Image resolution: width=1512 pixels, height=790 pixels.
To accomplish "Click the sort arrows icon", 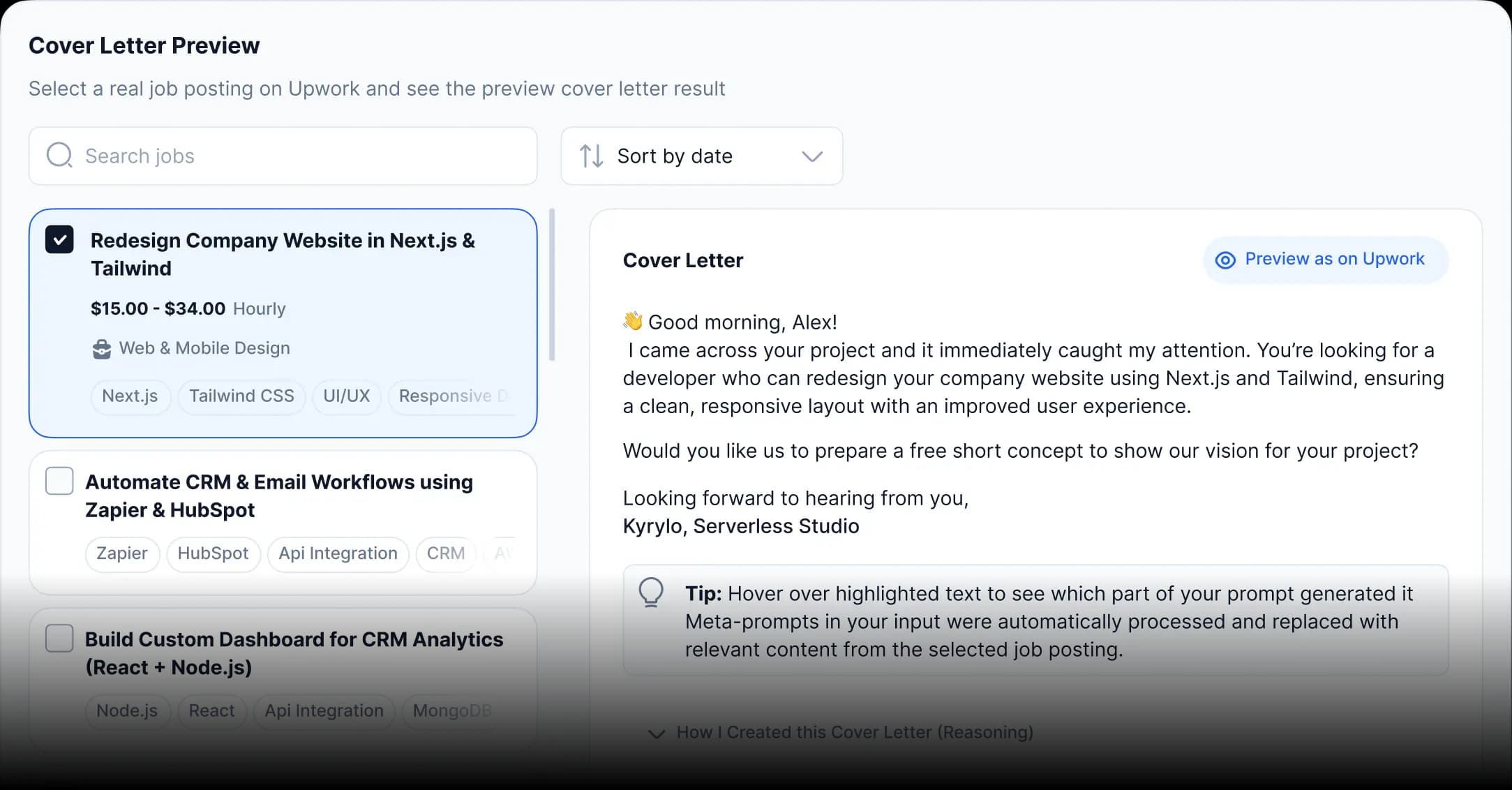I will point(591,156).
